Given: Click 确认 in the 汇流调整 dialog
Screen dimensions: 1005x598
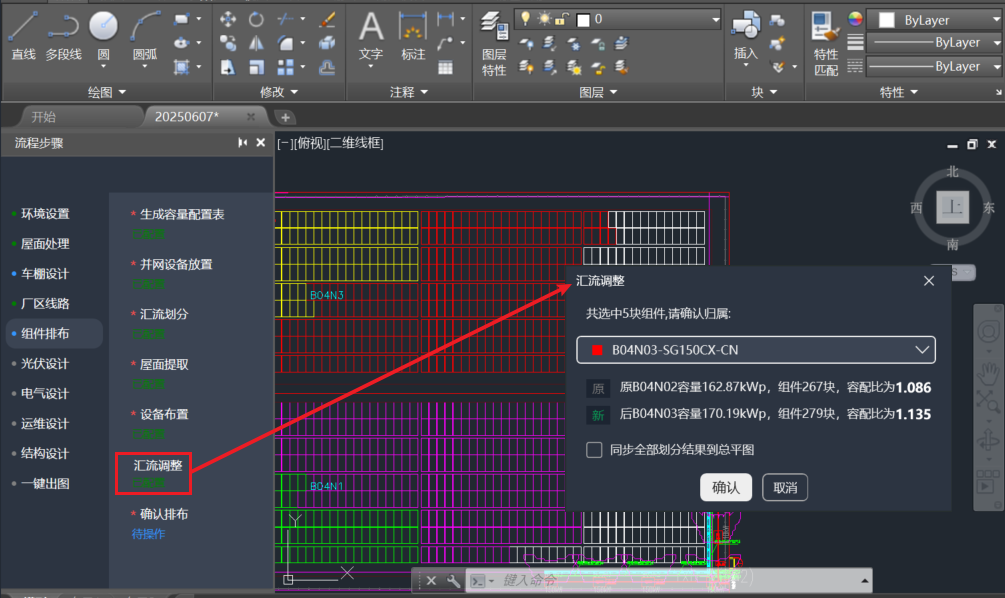Looking at the screenshot, I should [x=726, y=488].
